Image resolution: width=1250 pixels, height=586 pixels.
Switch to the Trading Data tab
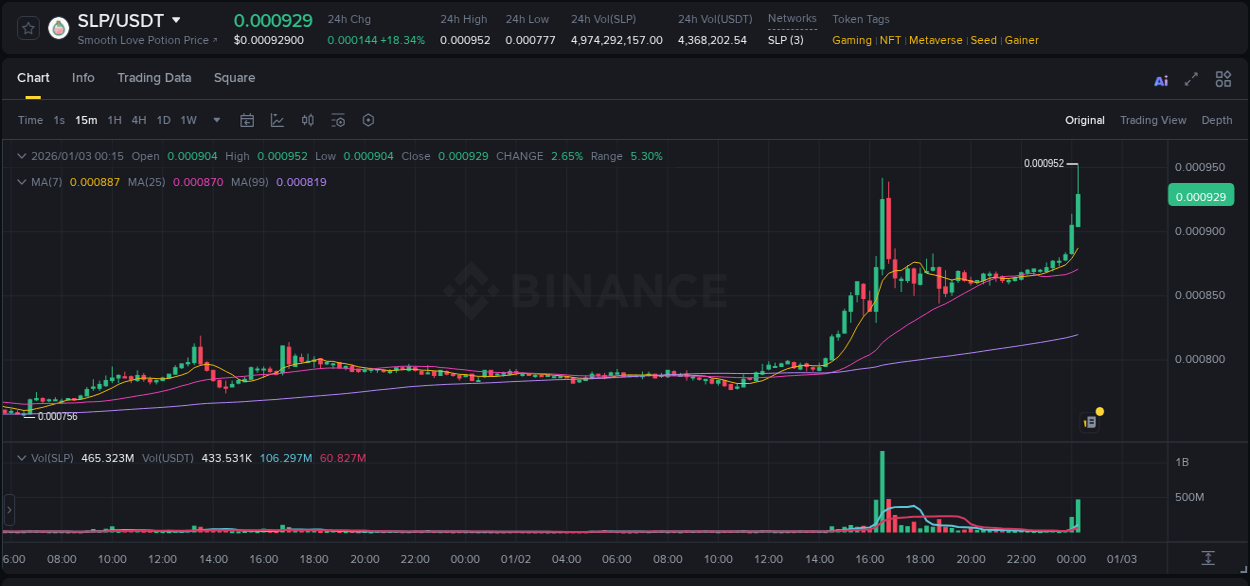[154, 78]
